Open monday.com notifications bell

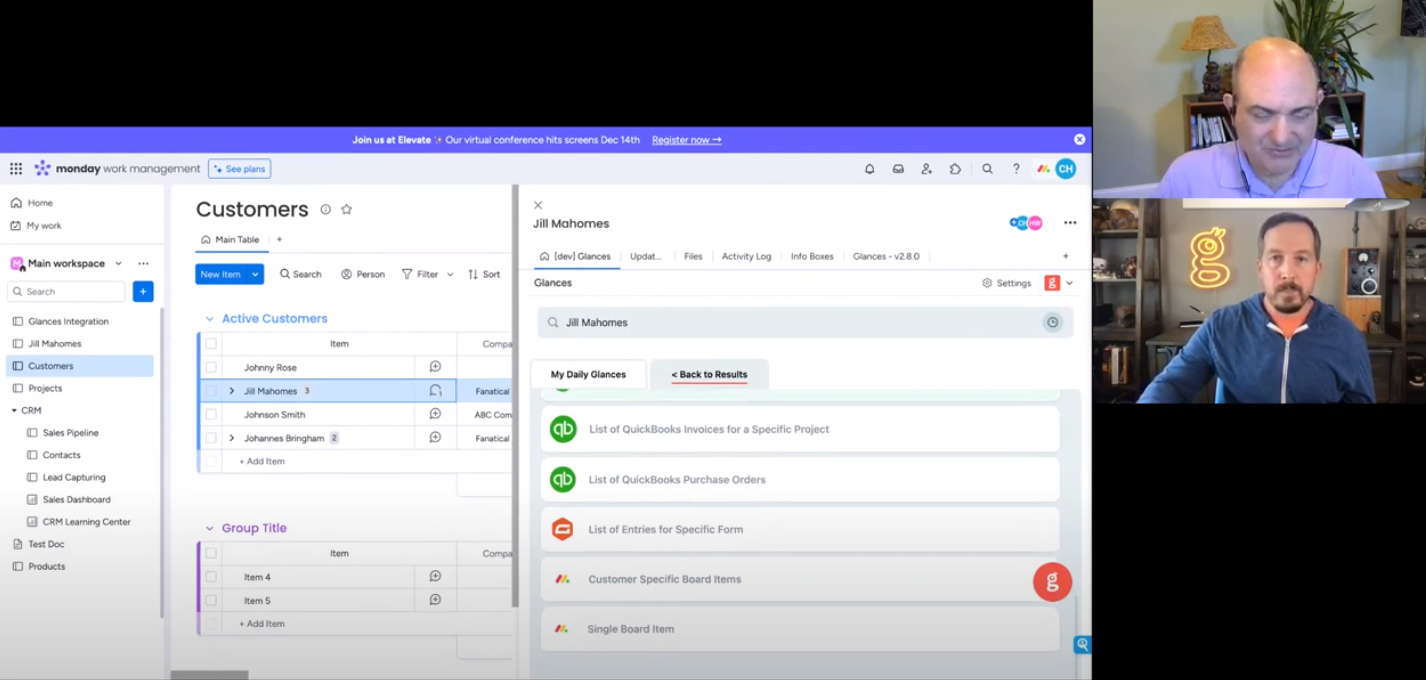[x=869, y=169]
